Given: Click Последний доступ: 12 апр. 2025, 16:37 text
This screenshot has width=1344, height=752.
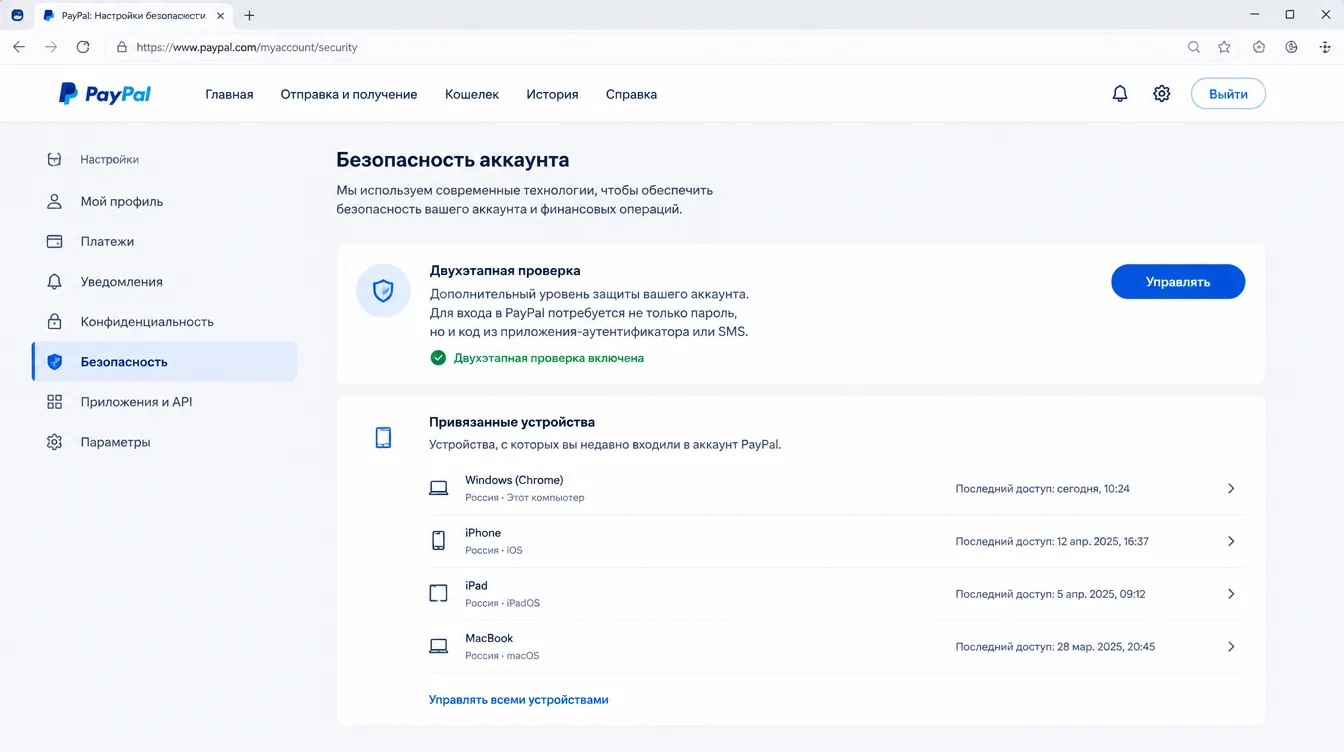Looking at the screenshot, I should 1052,541.
